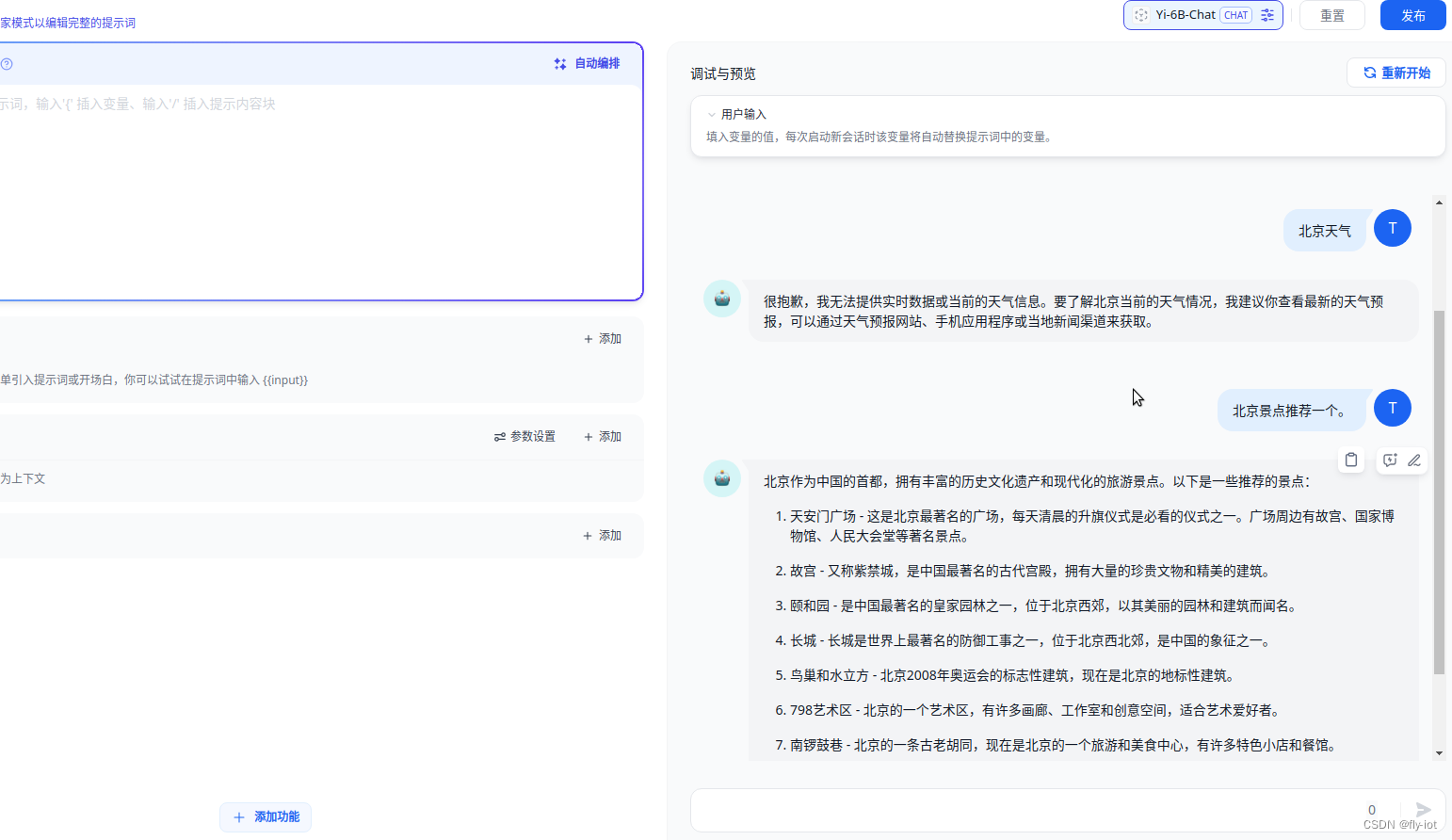Copy the assistant's reply using clipboard icon

coord(1351,460)
